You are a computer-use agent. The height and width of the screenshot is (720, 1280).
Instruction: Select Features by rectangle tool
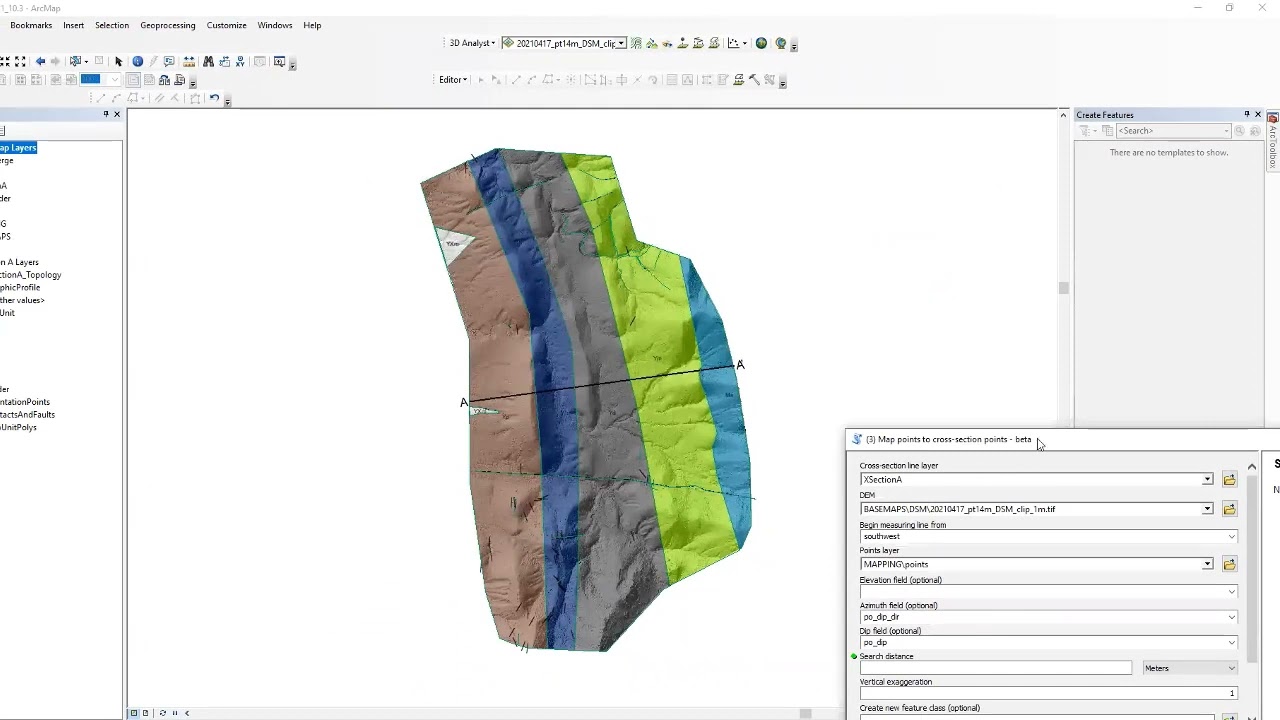tap(75, 61)
